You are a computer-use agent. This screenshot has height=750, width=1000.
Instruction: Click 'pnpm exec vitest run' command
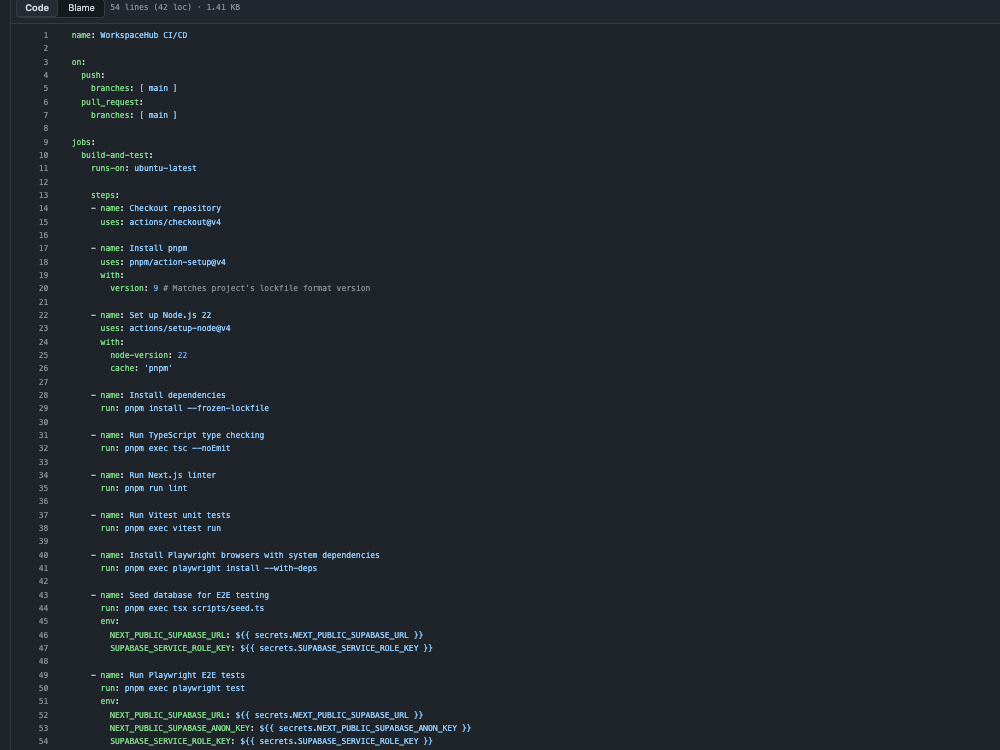[173, 528]
